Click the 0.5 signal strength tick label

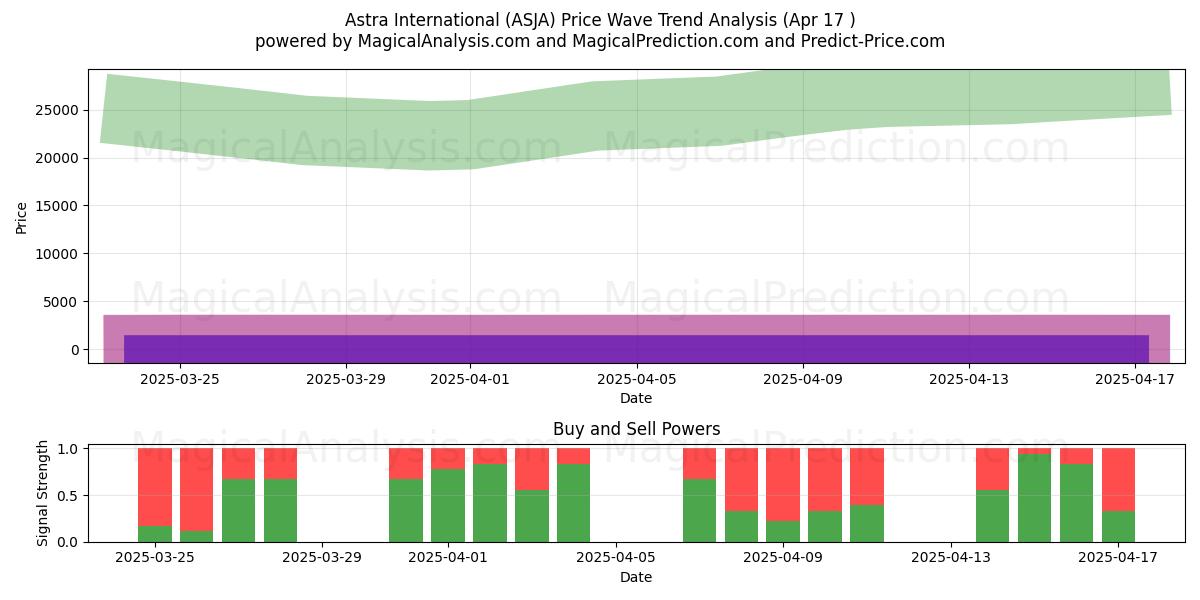[x=68, y=496]
